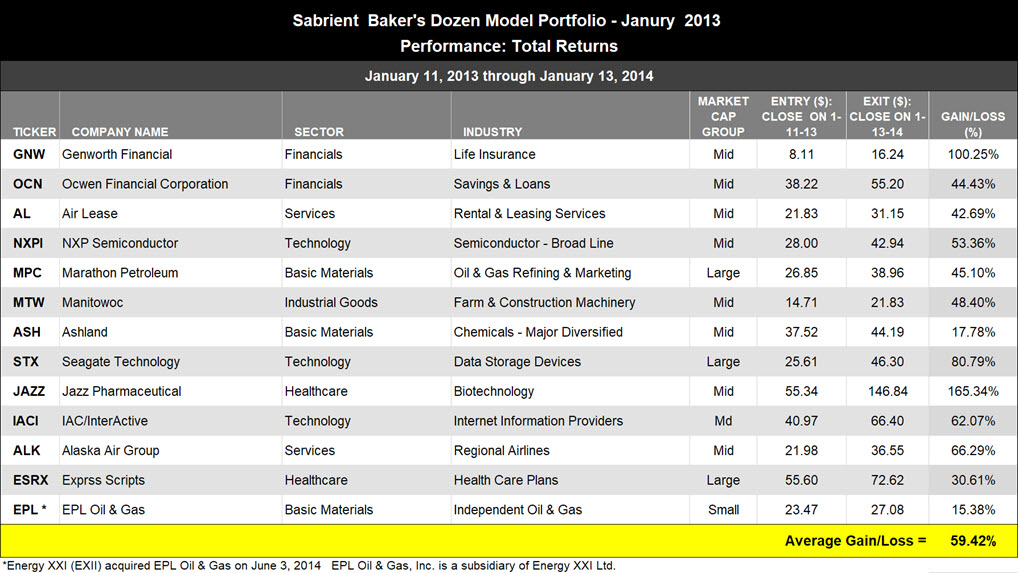Click EPL Oil & Gas company name
1019x573 pixels.
(x=103, y=510)
